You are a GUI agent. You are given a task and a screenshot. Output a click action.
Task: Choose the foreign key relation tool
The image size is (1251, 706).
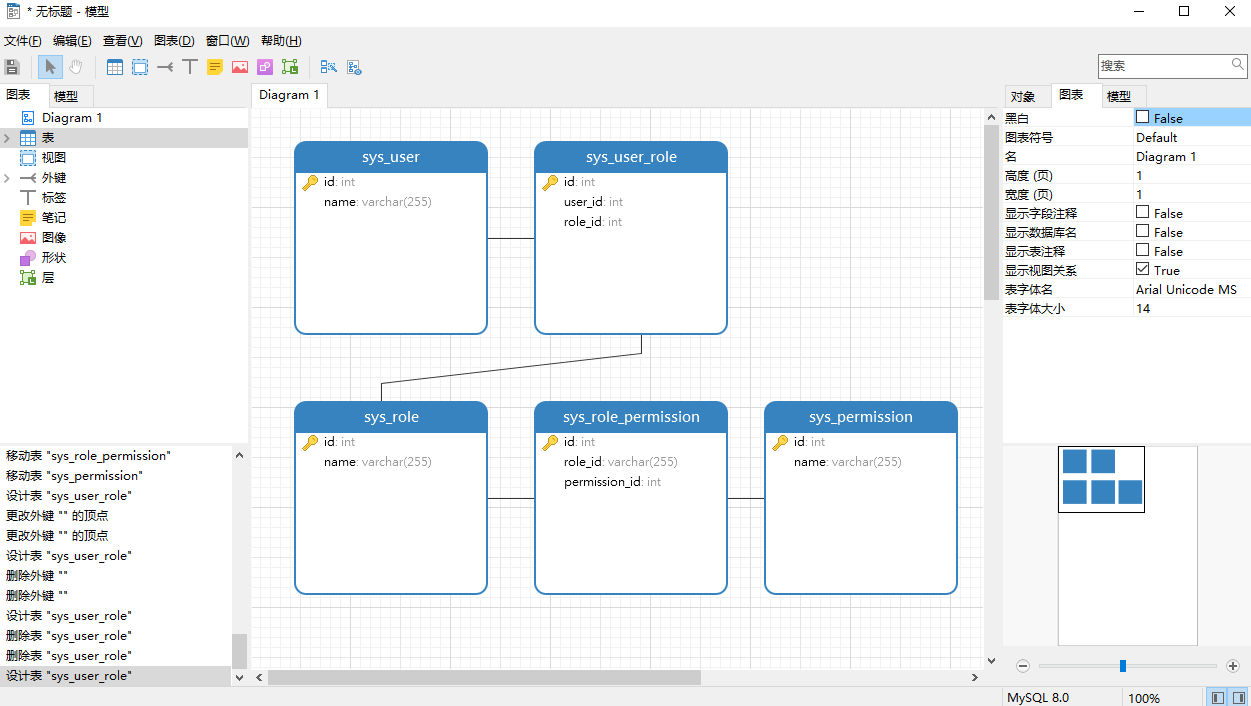tap(165, 67)
